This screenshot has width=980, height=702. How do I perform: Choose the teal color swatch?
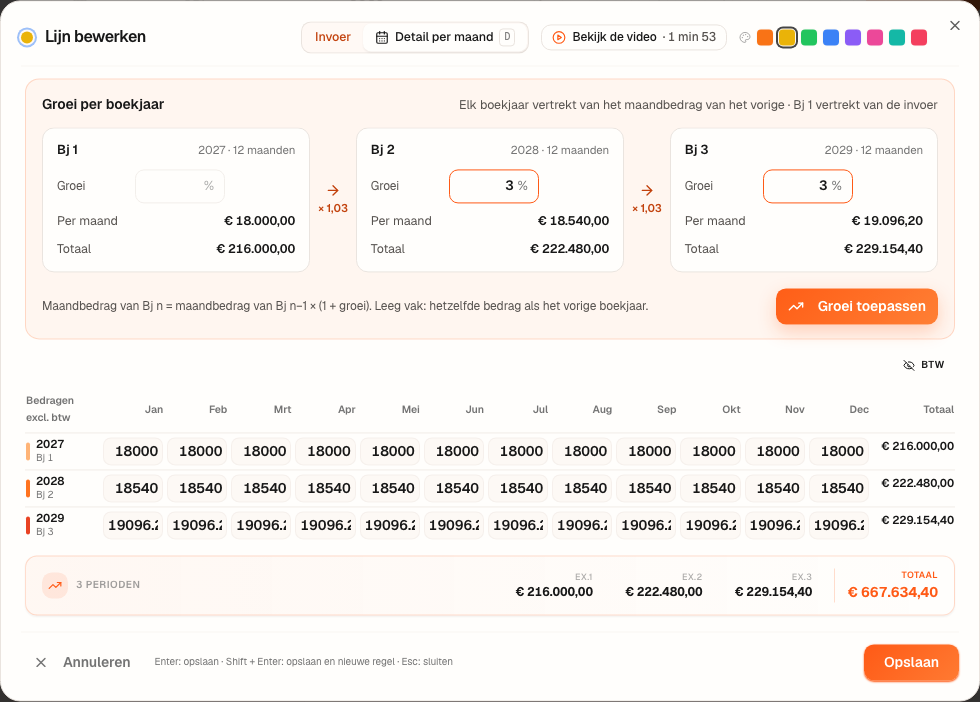[x=897, y=38]
